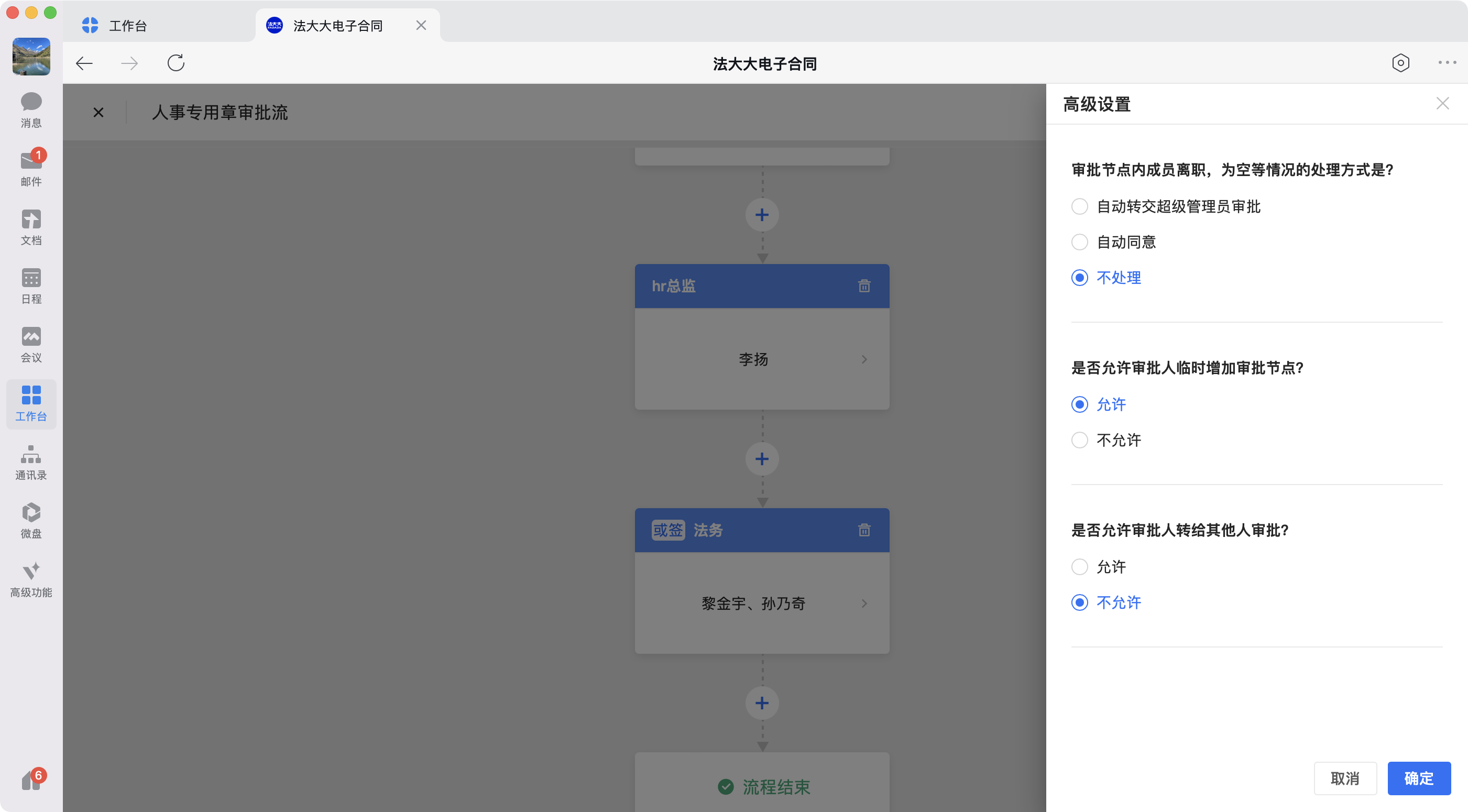Select 自动同意 option
The image size is (1468, 812).
1113,242
